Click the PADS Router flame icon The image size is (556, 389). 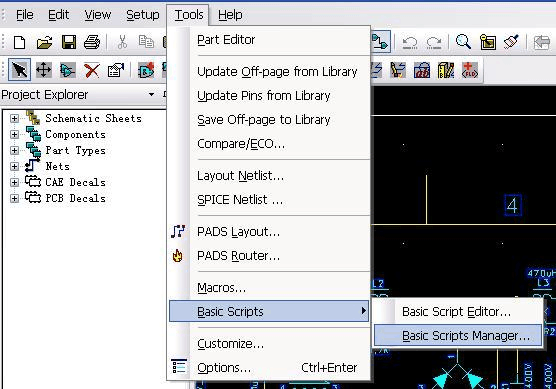click(178, 255)
